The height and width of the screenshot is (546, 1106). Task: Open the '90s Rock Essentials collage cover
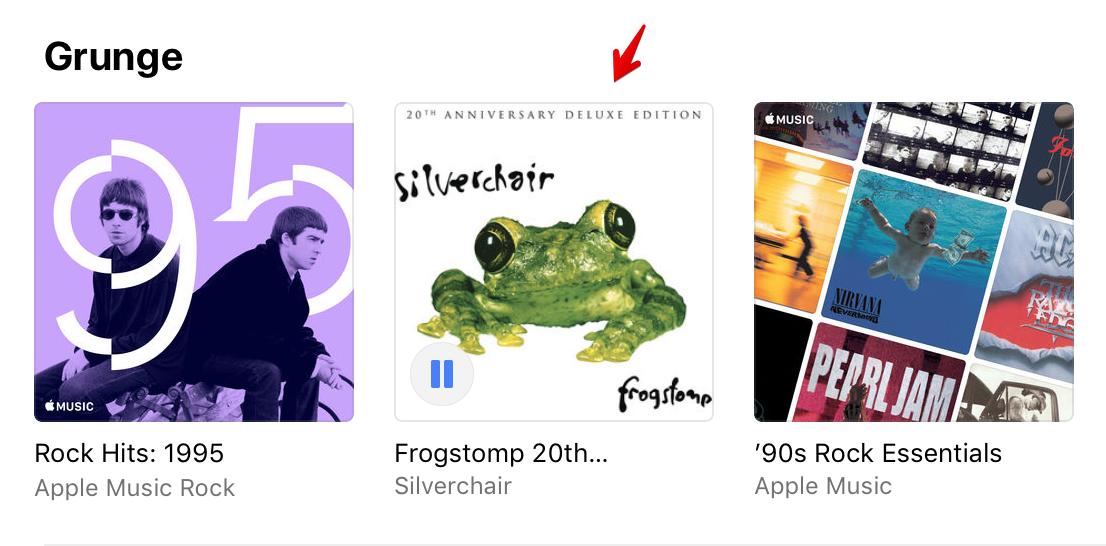tap(913, 262)
